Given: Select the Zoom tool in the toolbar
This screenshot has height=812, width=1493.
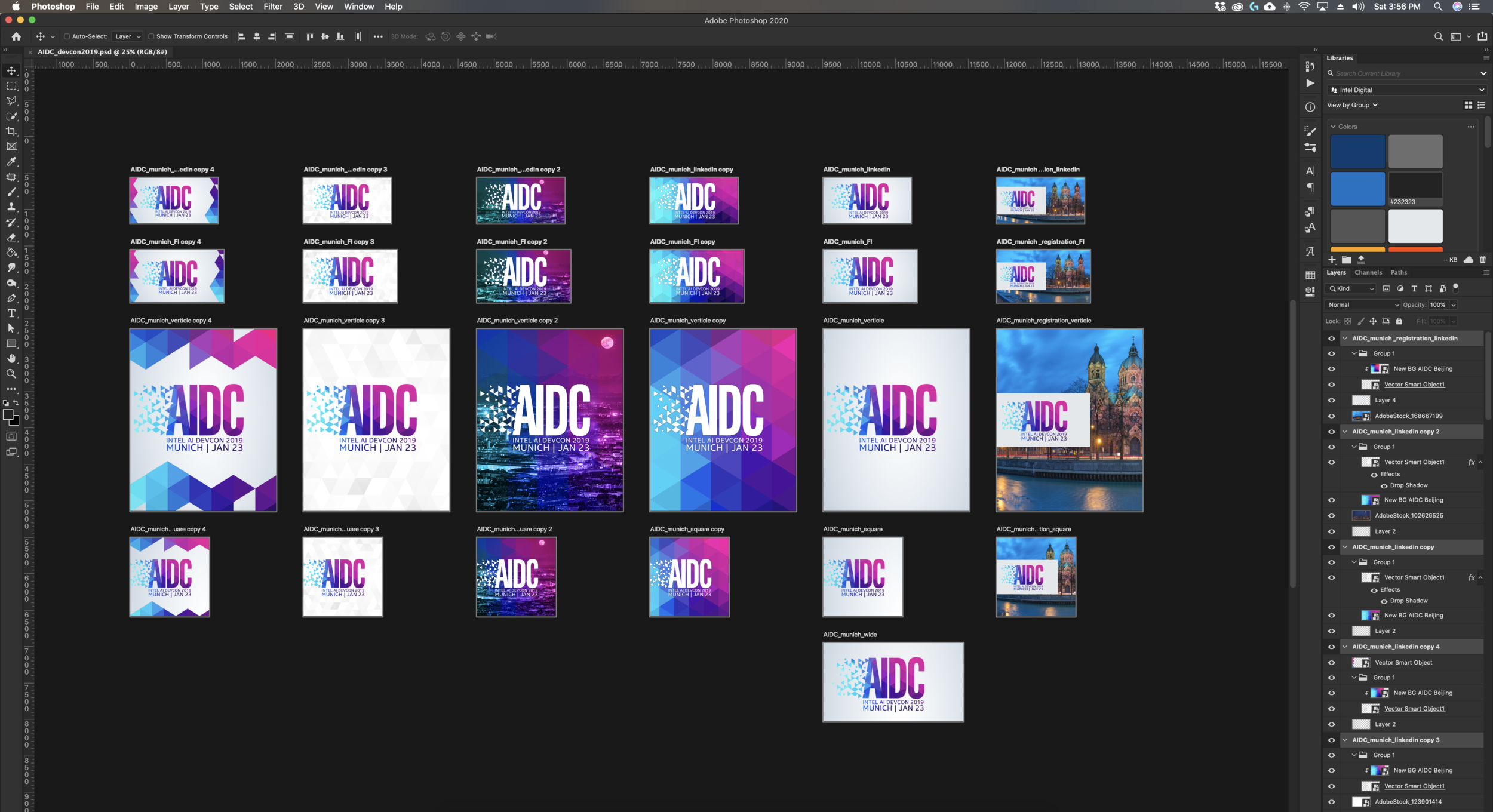Looking at the screenshot, I should (11, 374).
